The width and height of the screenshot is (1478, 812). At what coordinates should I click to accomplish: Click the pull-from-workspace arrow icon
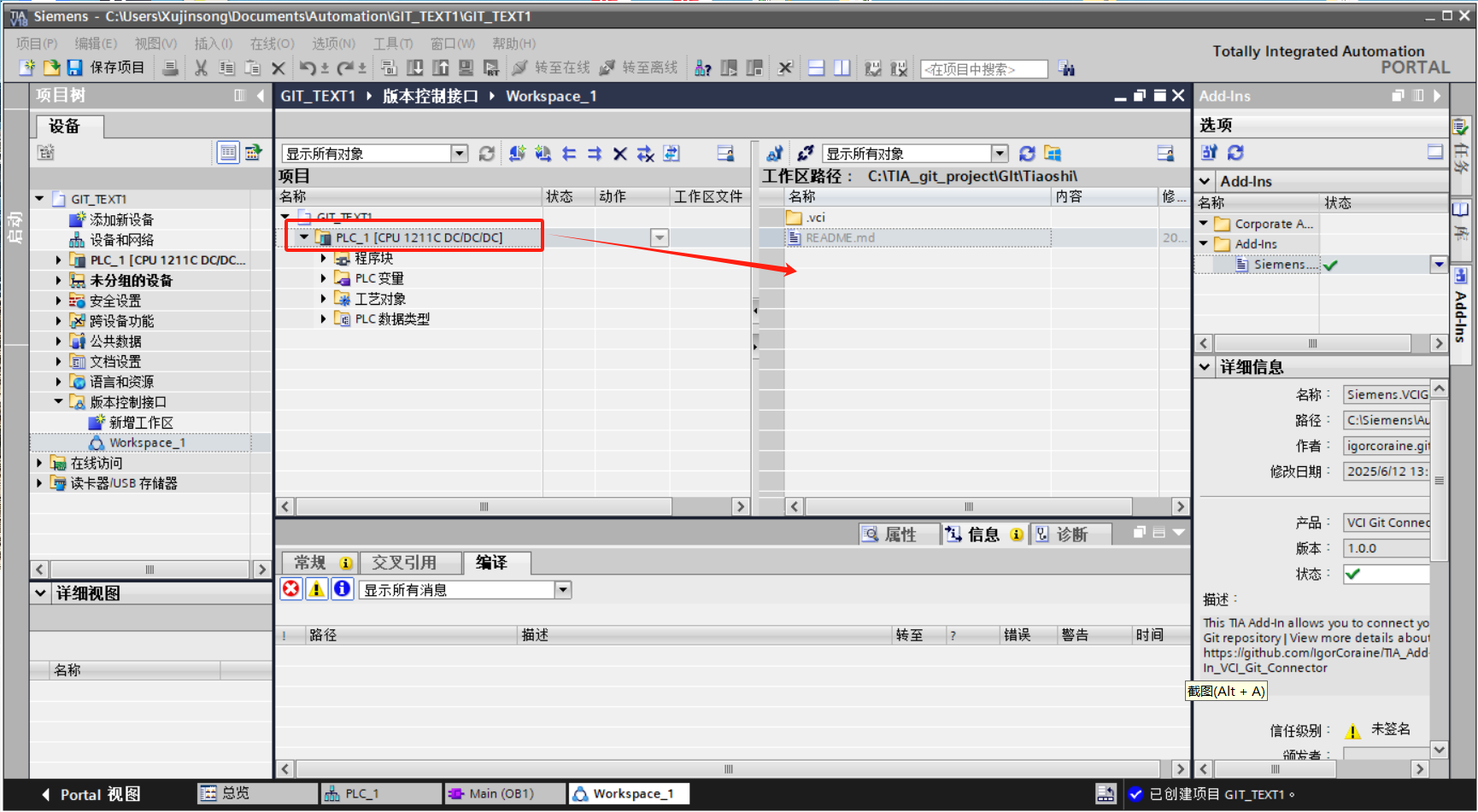(569, 154)
